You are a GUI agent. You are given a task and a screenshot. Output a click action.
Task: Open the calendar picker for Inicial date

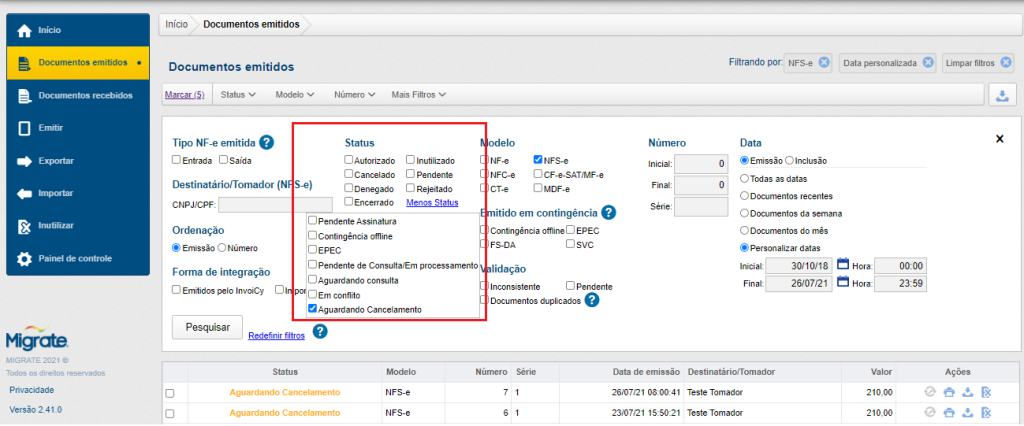[843, 265]
